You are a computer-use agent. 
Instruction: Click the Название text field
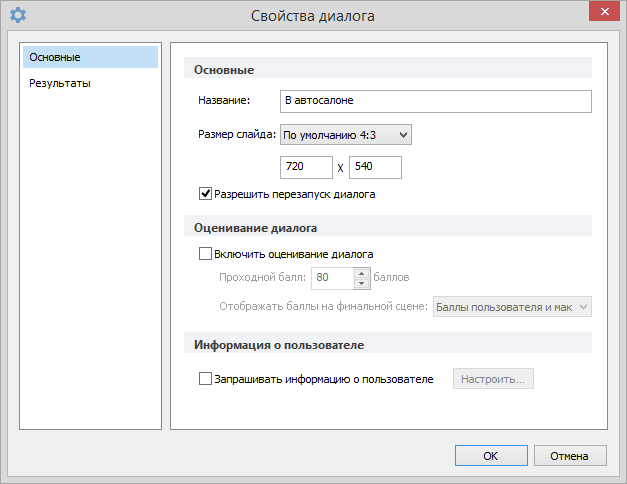(x=435, y=101)
